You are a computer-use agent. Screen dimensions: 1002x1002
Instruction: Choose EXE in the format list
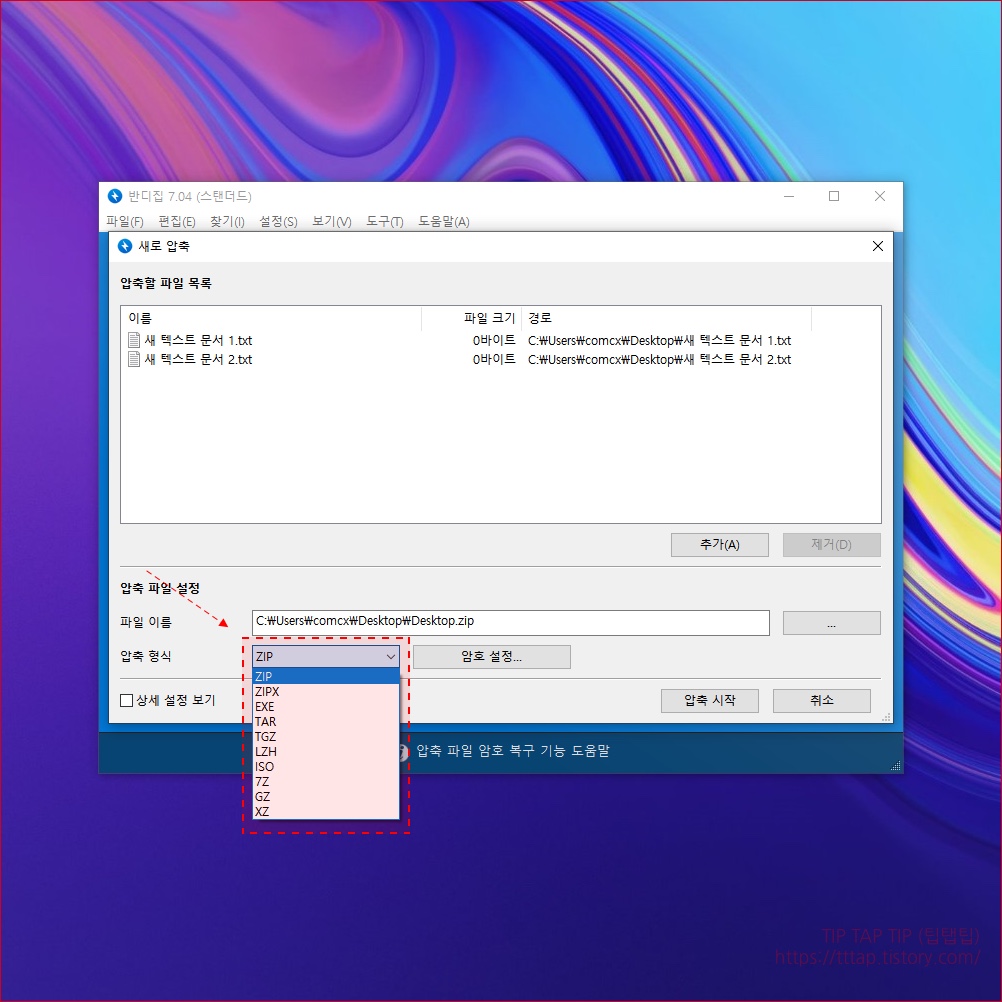coord(326,707)
